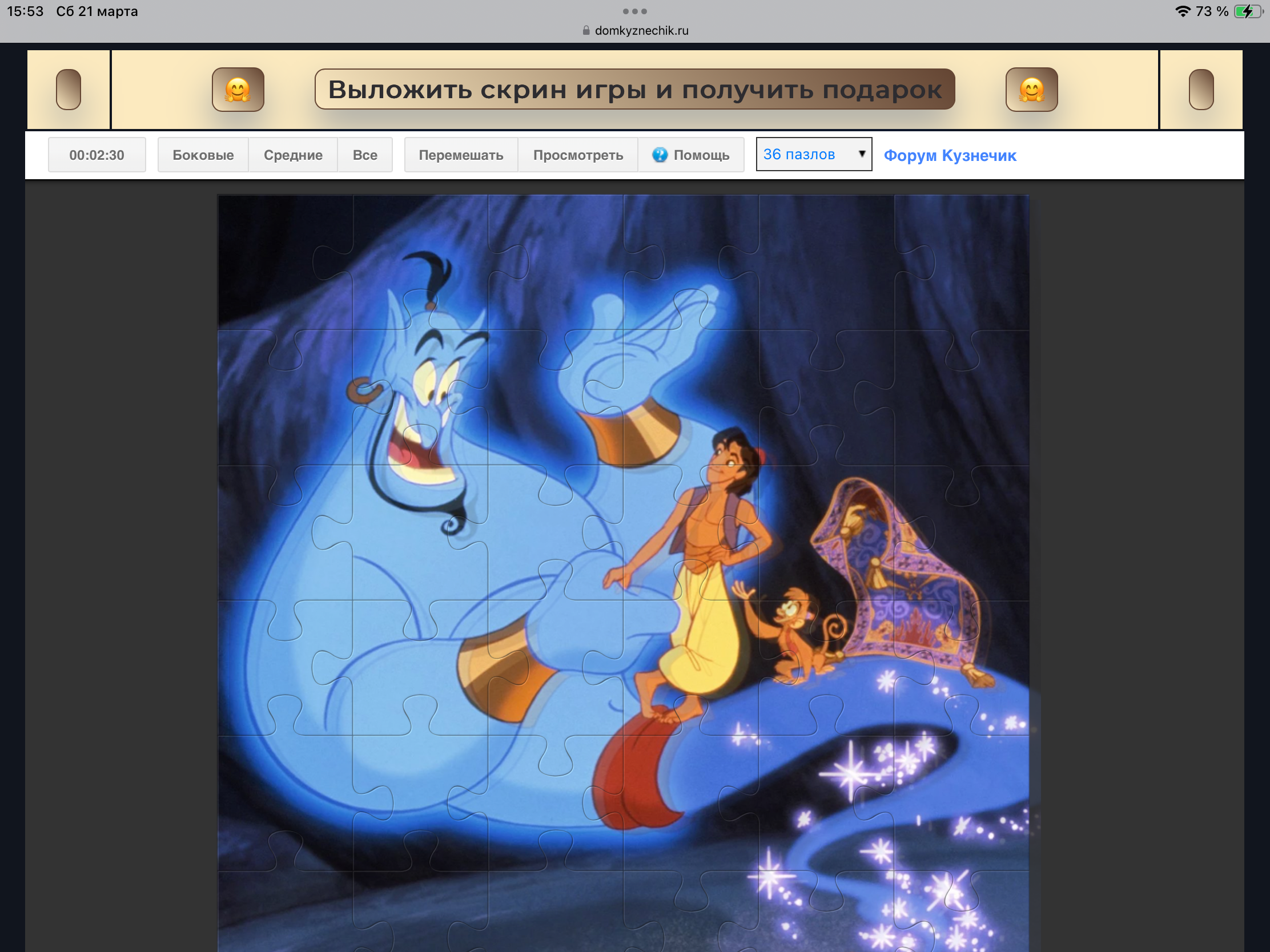This screenshot has width=1270, height=952.
Task: Shuffle pieces with Перемешать button
Action: (x=460, y=155)
